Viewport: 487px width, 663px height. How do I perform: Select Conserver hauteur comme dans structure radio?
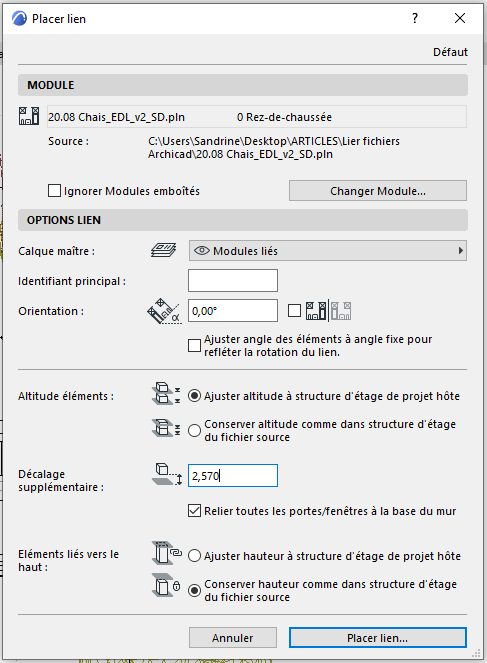point(194,590)
